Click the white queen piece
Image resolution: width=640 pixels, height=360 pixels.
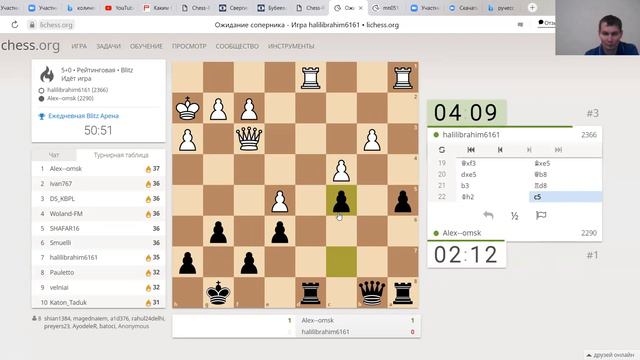point(249,139)
